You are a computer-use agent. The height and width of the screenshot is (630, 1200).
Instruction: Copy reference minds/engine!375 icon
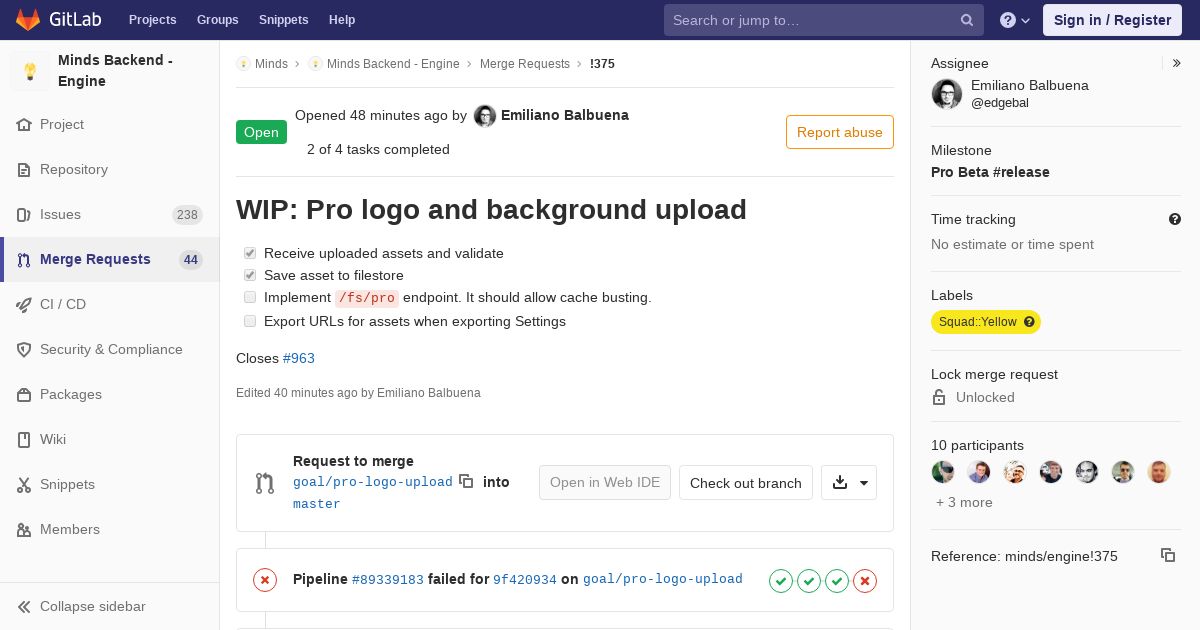(x=1168, y=555)
